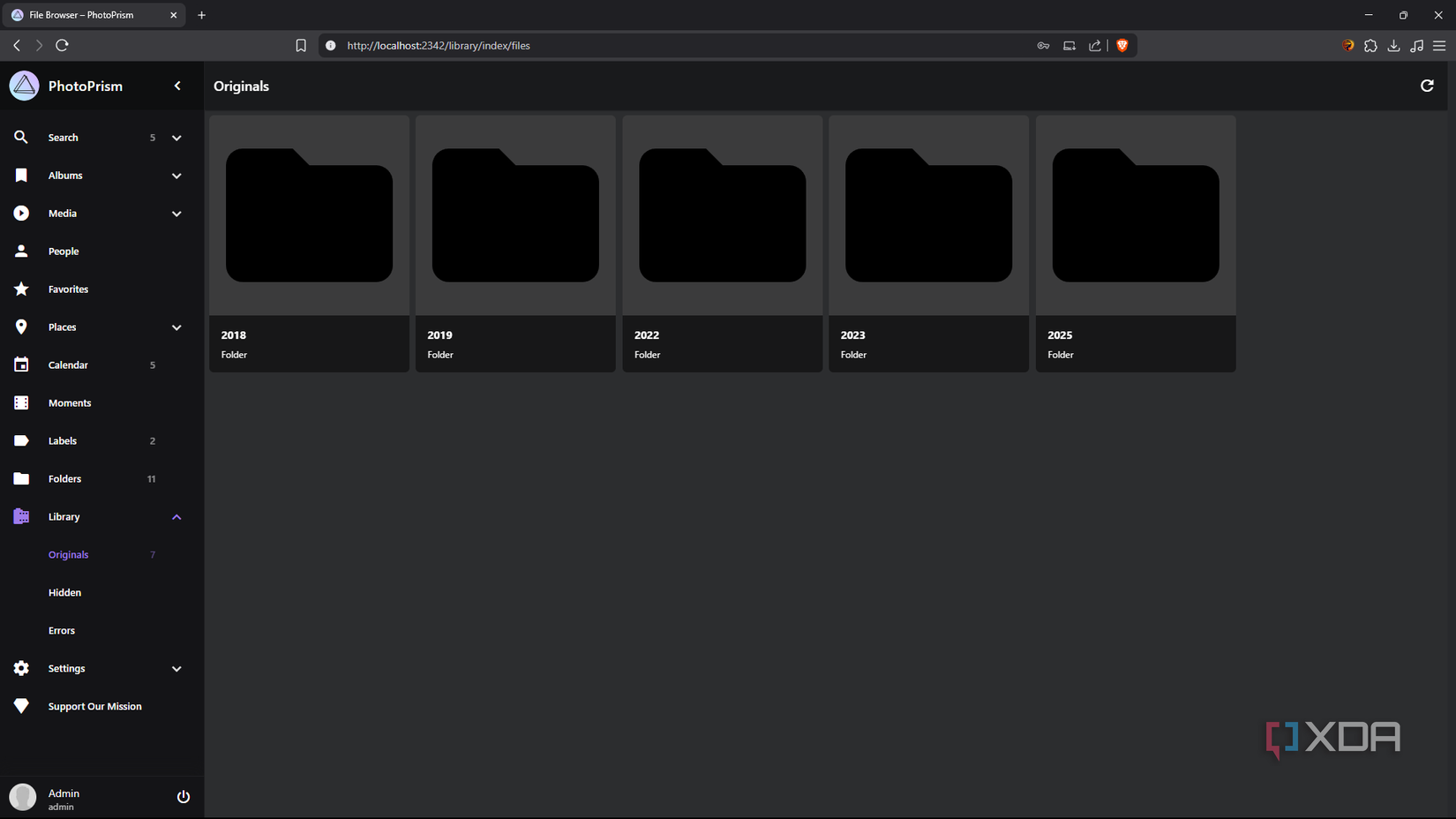Expand the Media submenu chevron

click(176, 214)
